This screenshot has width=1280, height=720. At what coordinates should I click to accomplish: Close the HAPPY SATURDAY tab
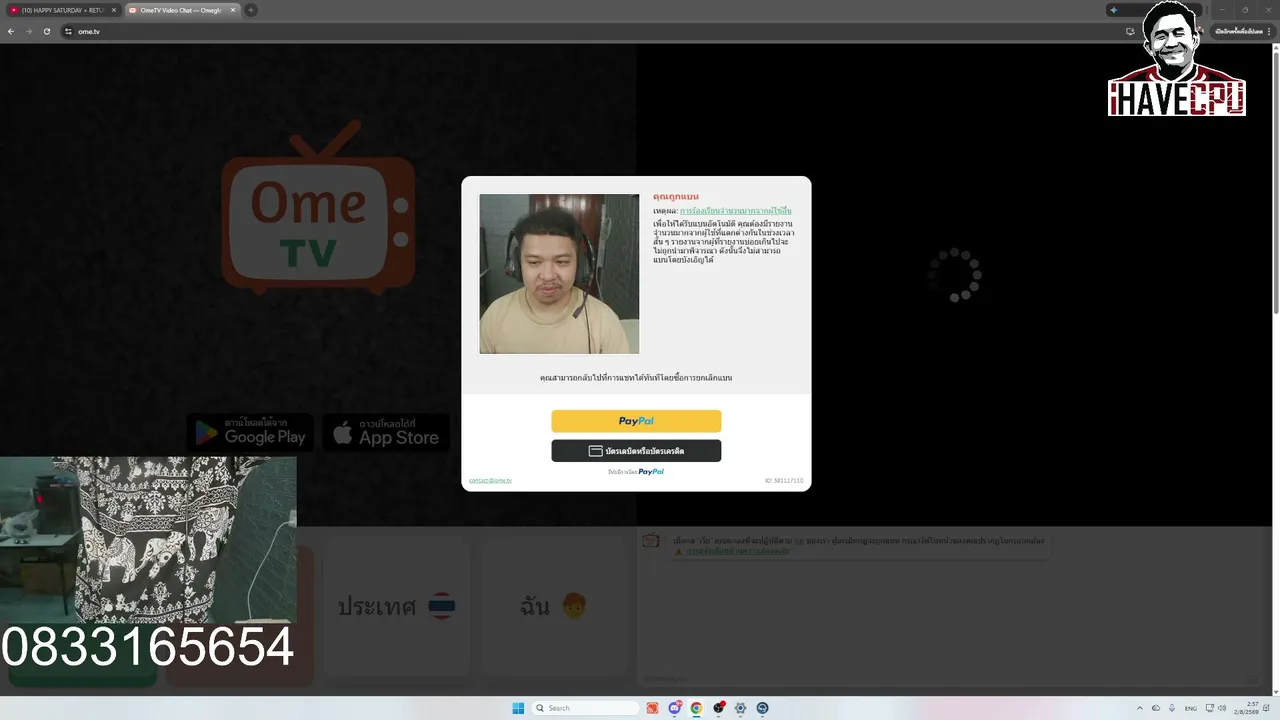pos(113,10)
